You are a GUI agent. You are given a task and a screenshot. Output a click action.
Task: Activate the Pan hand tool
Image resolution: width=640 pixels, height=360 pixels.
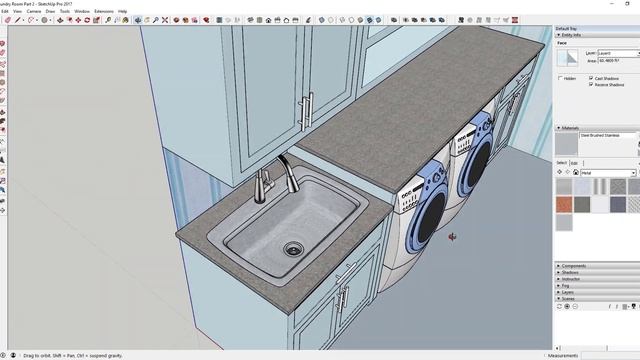coord(147,20)
